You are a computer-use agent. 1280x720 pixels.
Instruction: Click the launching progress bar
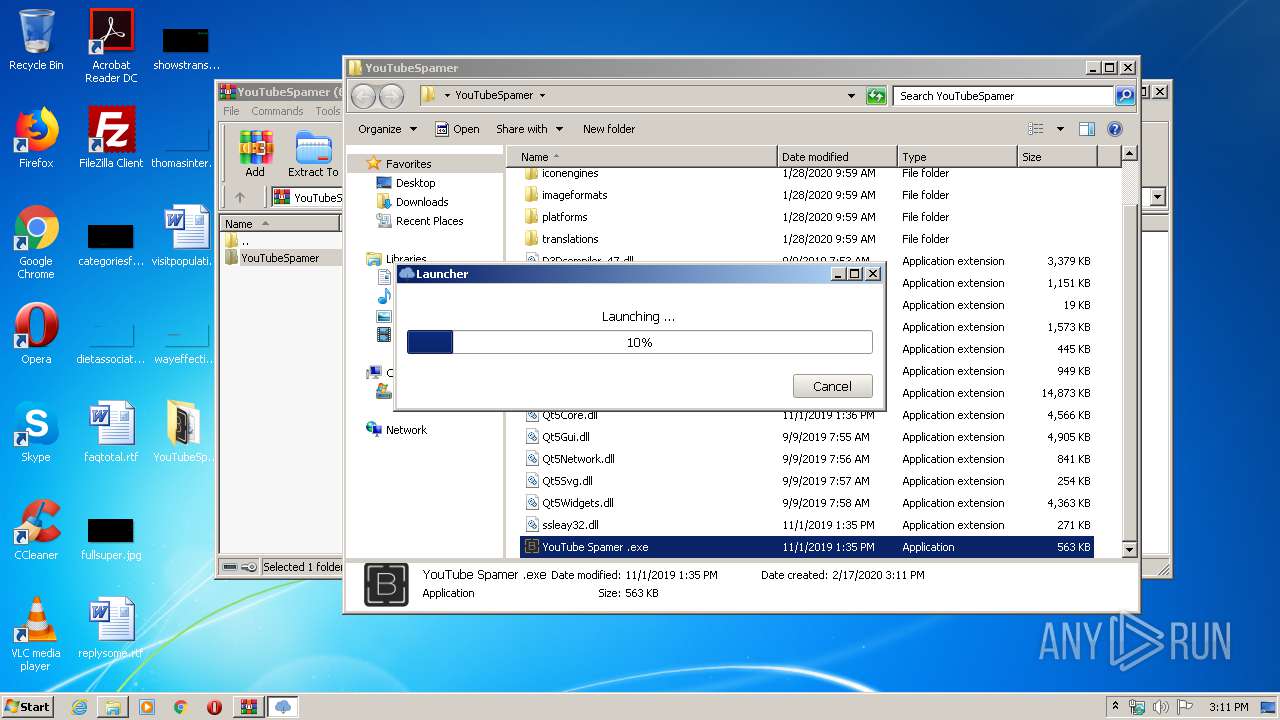point(640,342)
